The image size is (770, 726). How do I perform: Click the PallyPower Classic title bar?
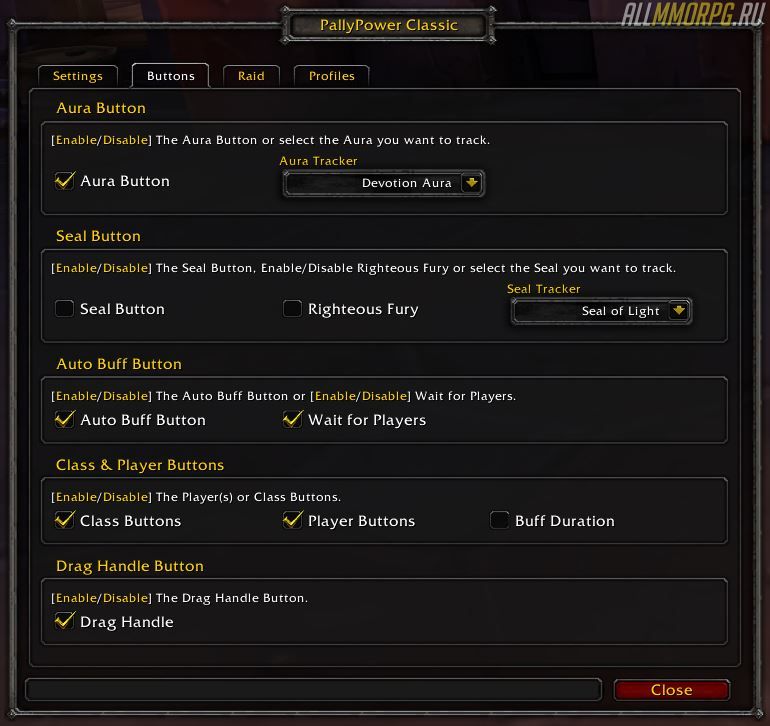coord(388,26)
